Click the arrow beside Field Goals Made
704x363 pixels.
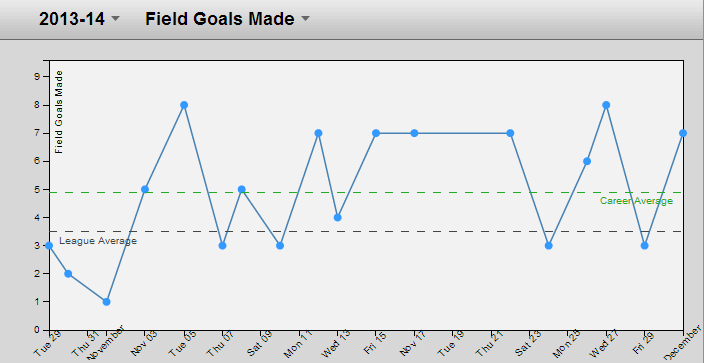(305, 18)
